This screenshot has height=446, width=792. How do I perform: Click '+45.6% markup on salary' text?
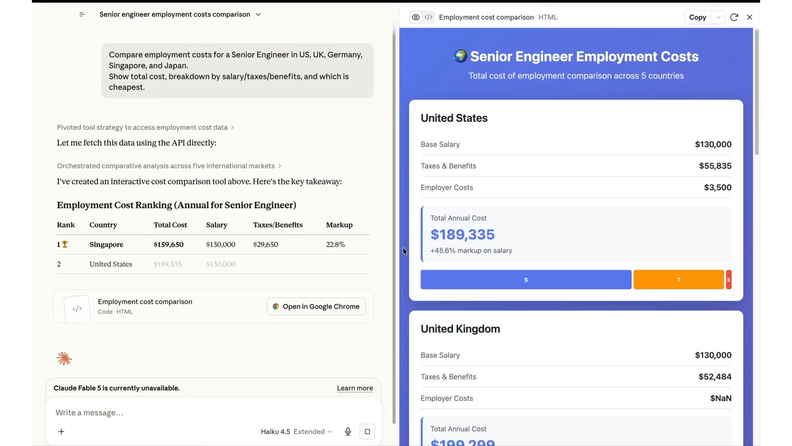pyautogui.click(x=471, y=251)
